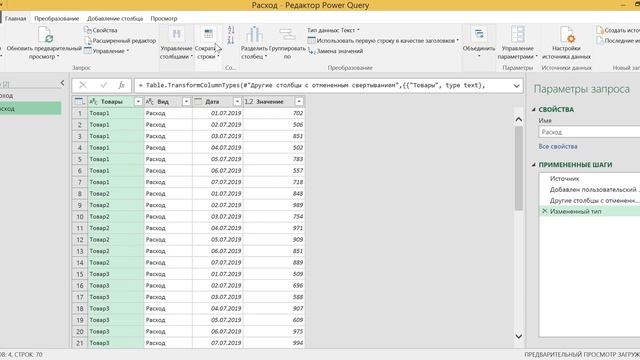
Task: Open the Просмотр (View) tab
Action: (x=164, y=18)
